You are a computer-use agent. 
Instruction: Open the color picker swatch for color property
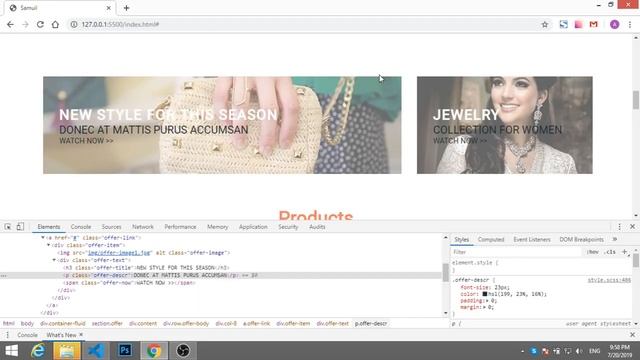click(x=485, y=294)
